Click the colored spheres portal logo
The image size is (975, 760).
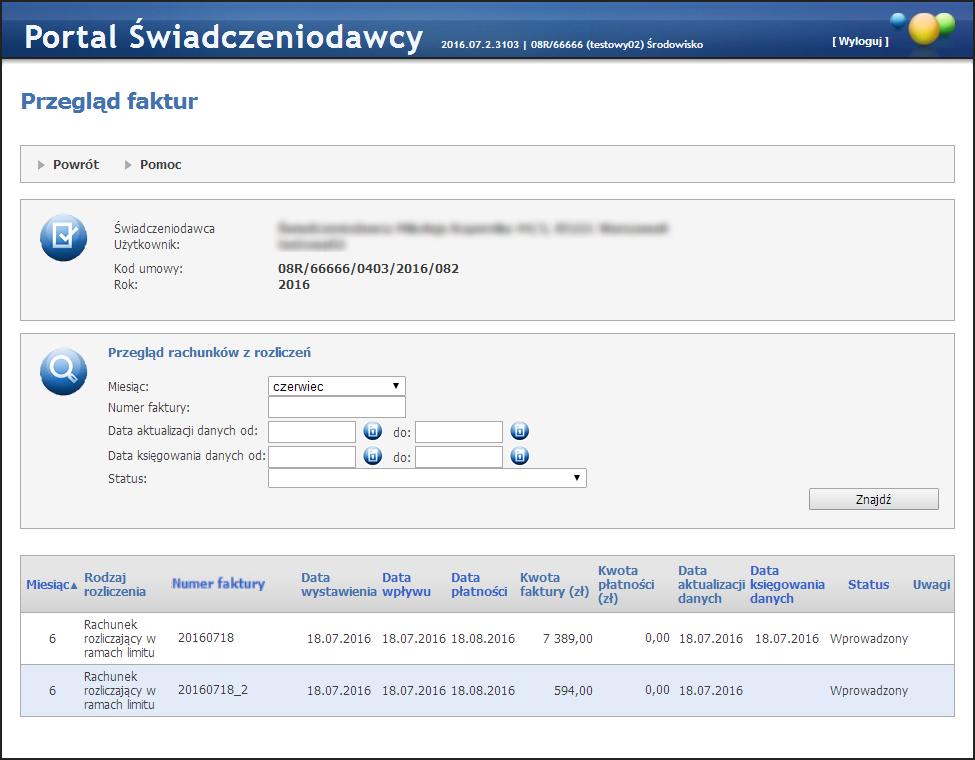click(x=923, y=28)
